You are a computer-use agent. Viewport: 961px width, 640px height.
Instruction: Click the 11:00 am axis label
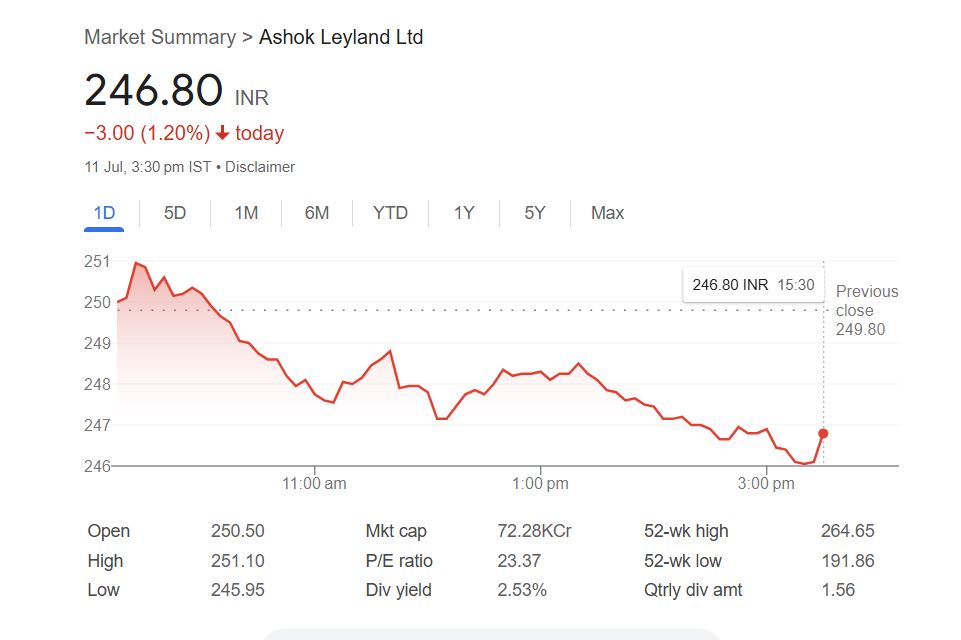tap(315, 484)
